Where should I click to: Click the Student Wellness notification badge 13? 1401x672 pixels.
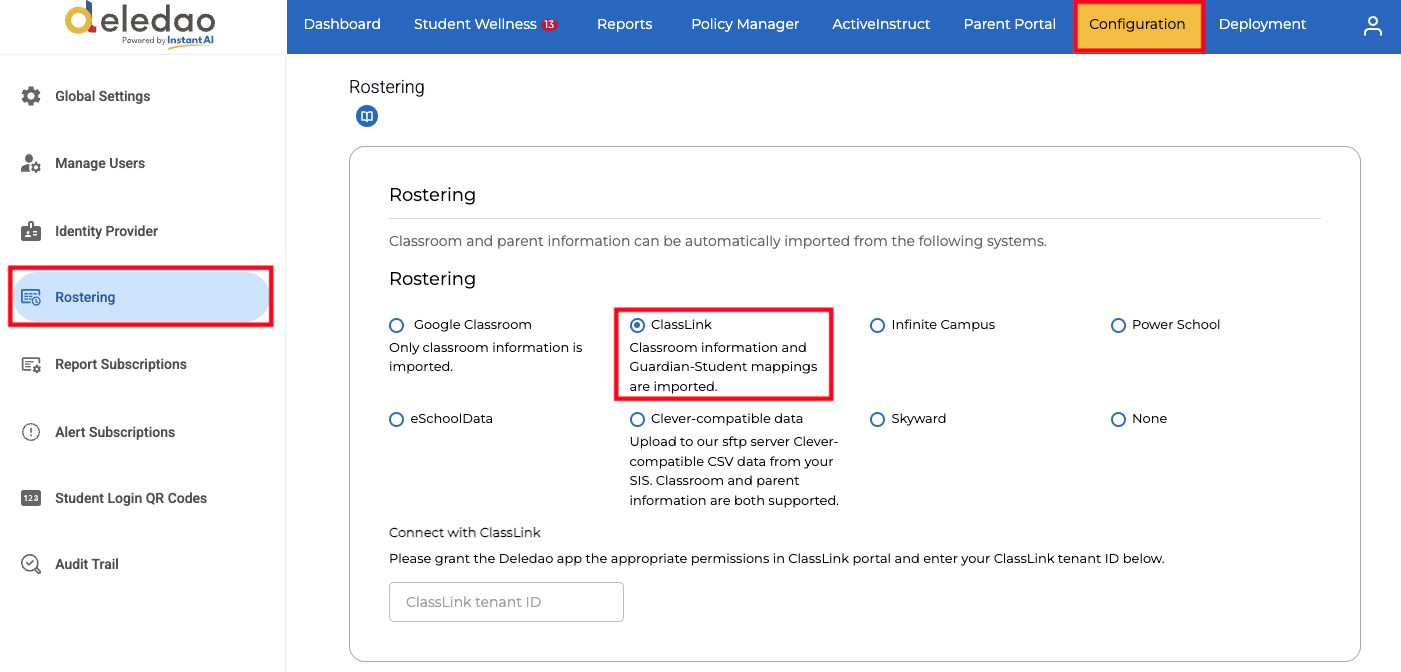click(549, 24)
